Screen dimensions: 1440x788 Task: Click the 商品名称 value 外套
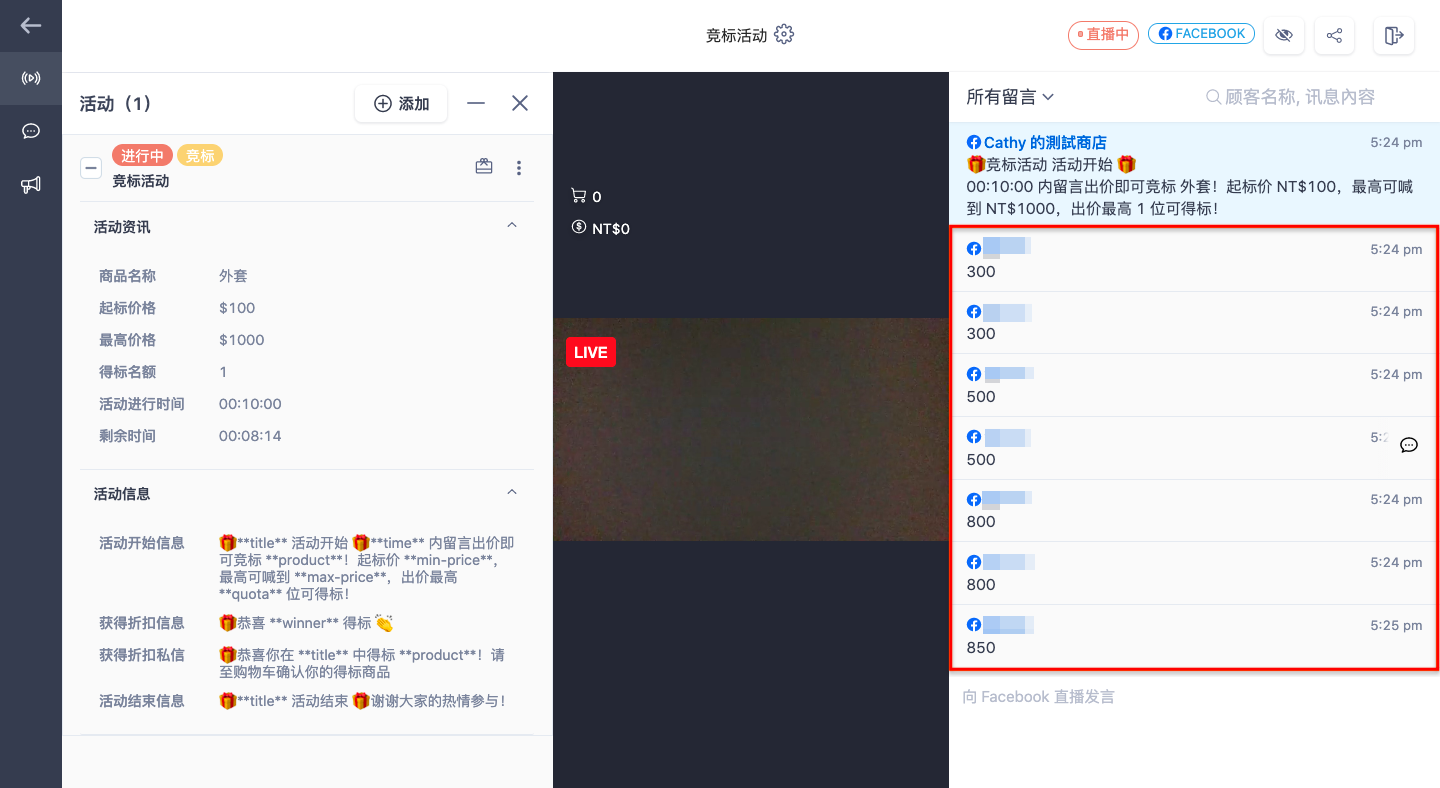tap(233, 276)
